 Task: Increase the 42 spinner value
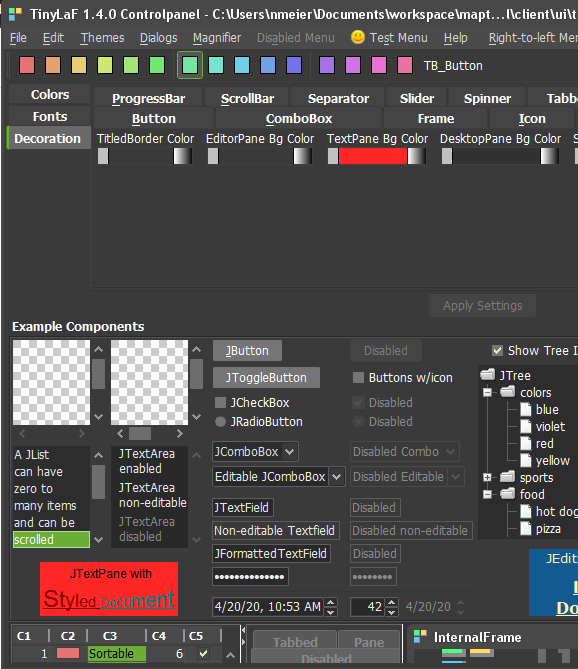[x=392, y=602]
